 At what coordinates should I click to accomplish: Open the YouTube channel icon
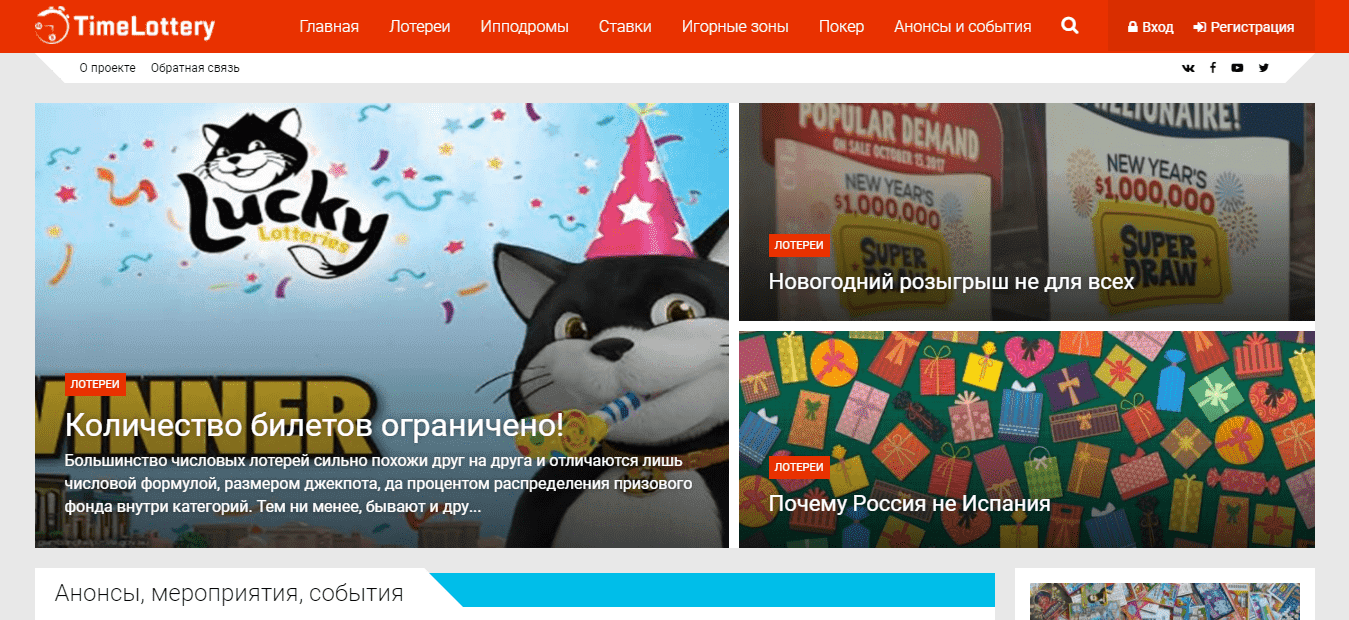pyautogui.click(x=1238, y=68)
